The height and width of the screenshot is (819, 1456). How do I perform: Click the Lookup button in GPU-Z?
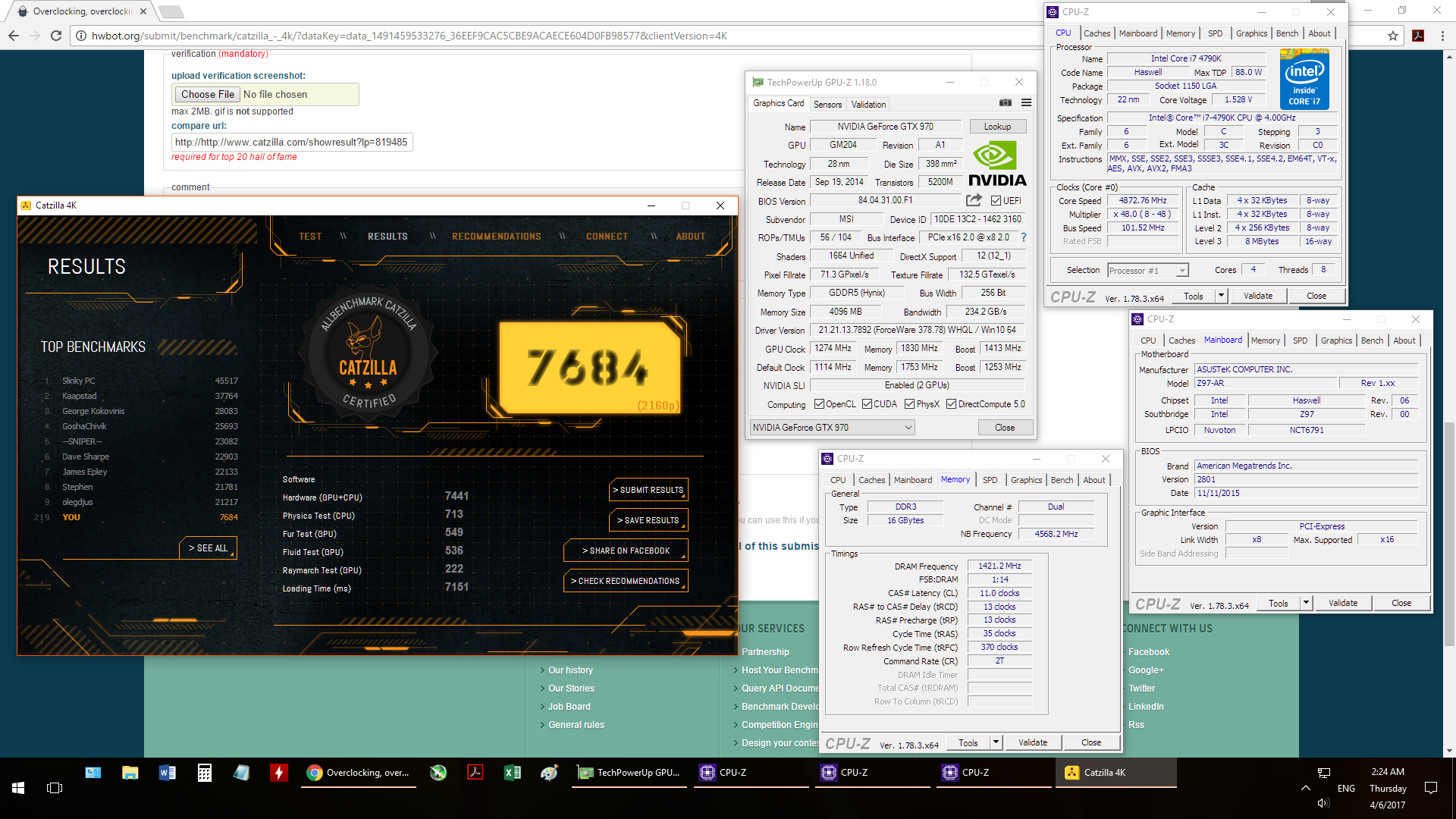pos(997,127)
